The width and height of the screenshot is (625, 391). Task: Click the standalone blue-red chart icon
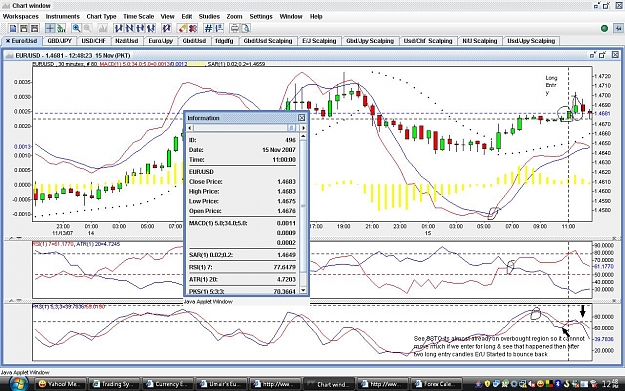pyautogui.click(x=166, y=28)
